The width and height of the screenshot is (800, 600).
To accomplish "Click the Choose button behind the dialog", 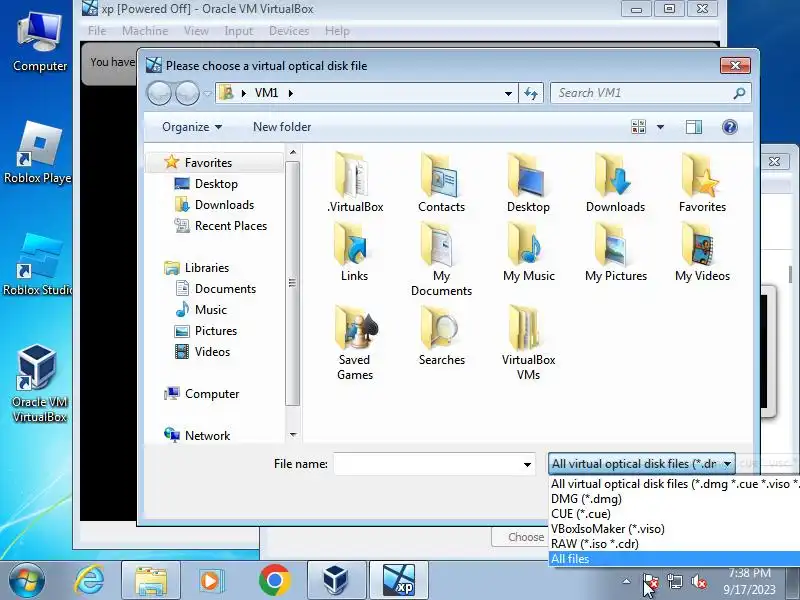I will pos(520,537).
